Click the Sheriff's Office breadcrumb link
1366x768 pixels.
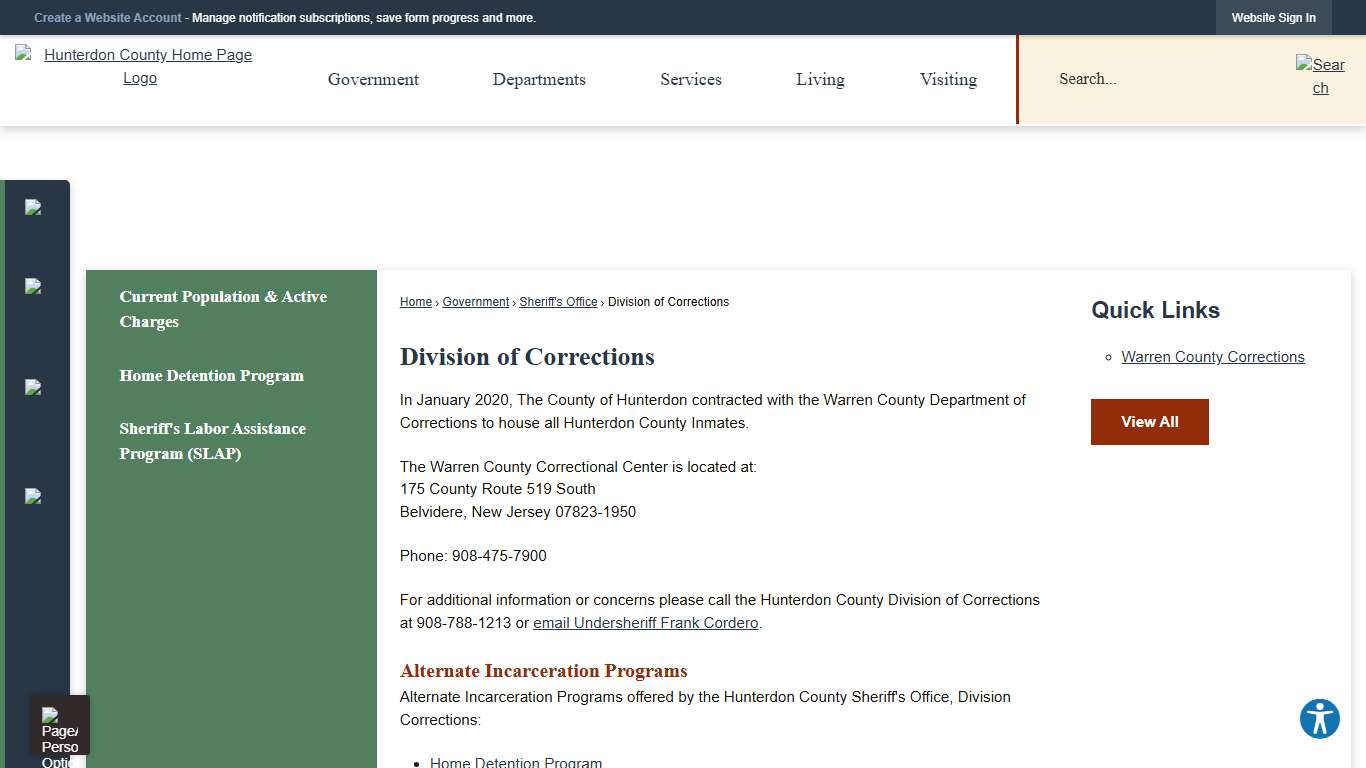(x=558, y=301)
